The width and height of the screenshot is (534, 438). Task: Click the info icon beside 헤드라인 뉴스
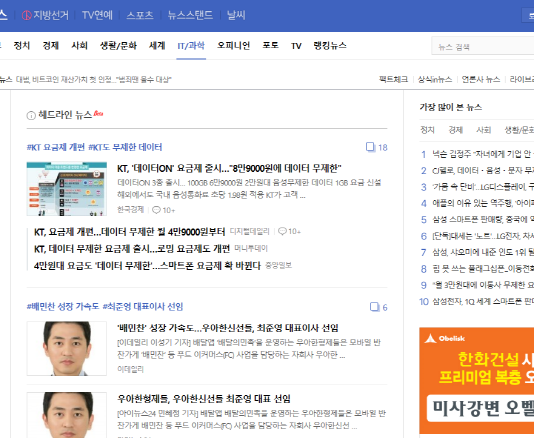point(31,116)
